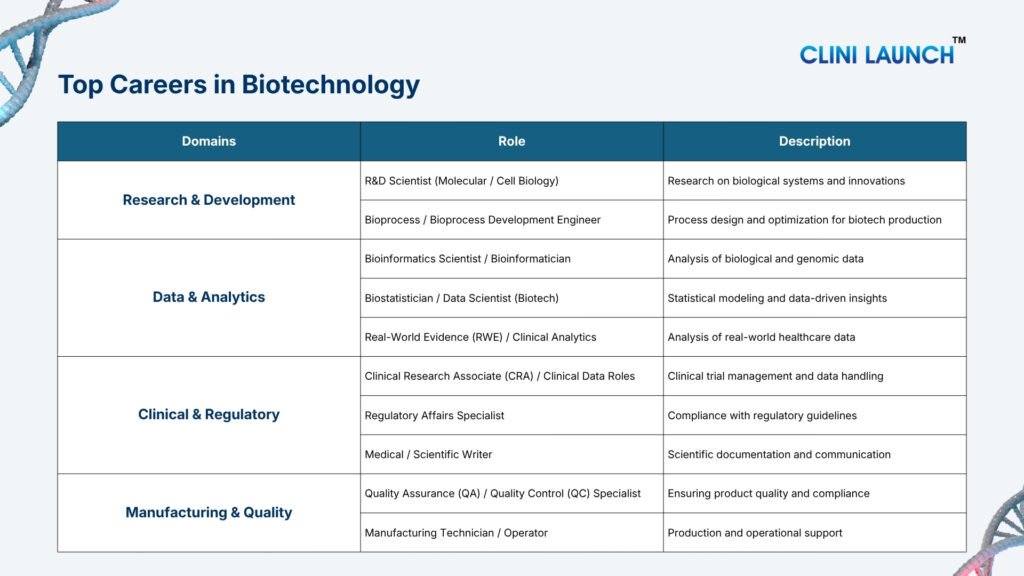Image resolution: width=1024 pixels, height=576 pixels.
Task: Click the Medical / Scientific Writer role
Action: (428, 454)
